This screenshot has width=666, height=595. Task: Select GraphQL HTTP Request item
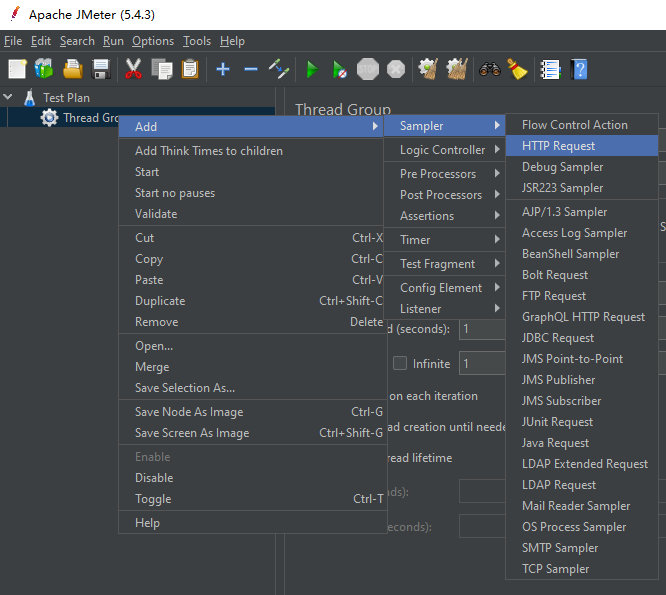pyautogui.click(x=583, y=317)
